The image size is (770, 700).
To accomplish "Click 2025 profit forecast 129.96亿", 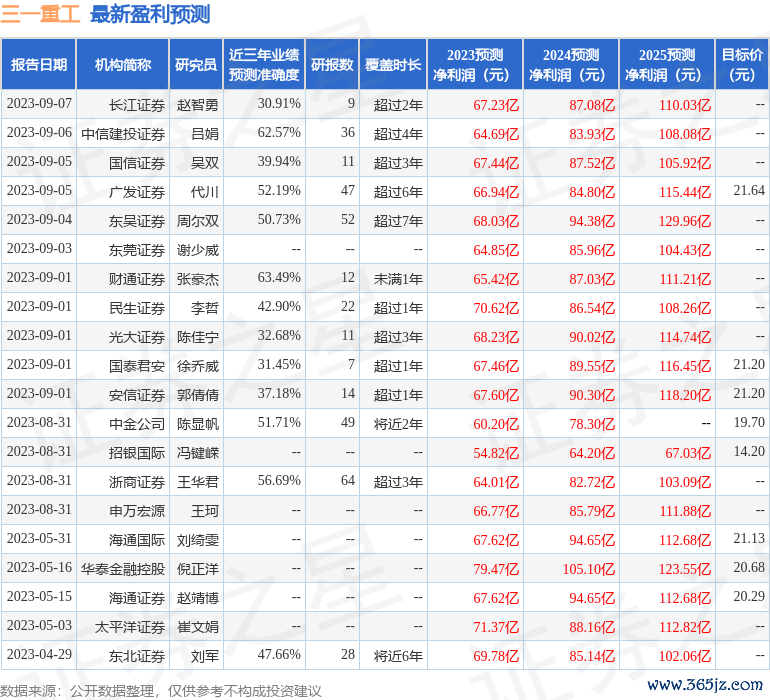I will coord(685,221).
